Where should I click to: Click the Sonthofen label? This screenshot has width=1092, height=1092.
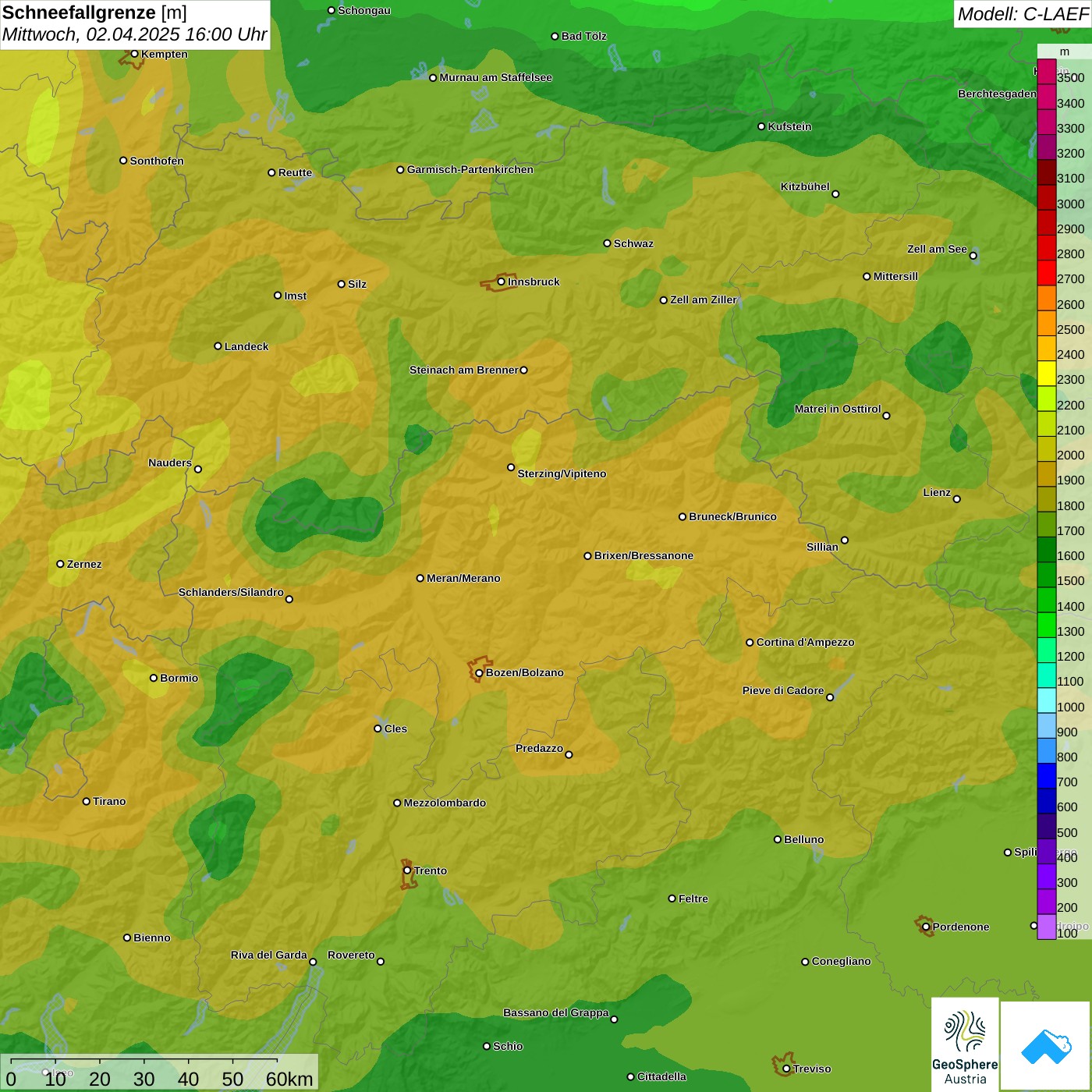click(157, 161)
